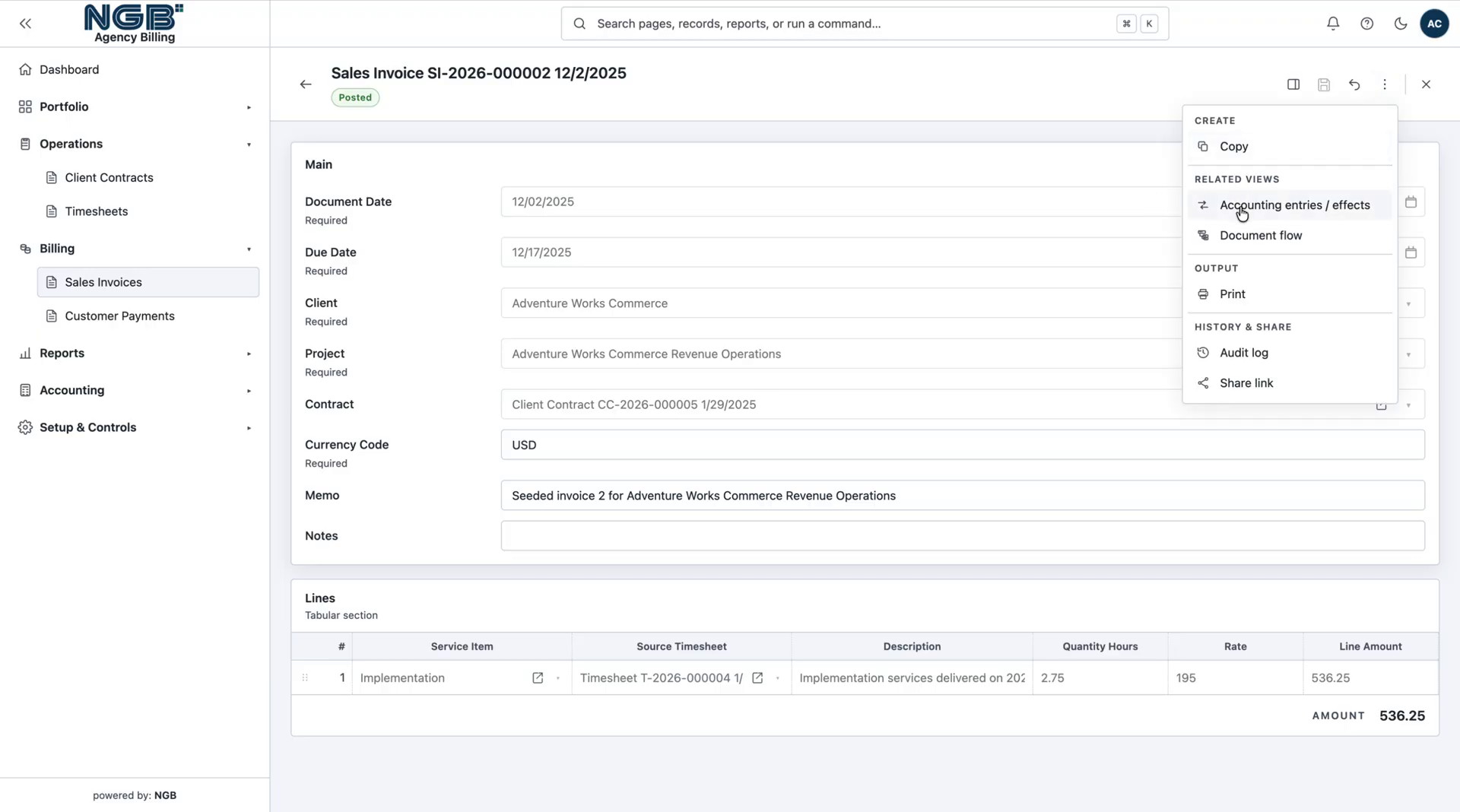Click the NGB Agency Billing logo
The width and height of the screenshot is (1460, 812).
pyautogui.click(x=135, y=24)
